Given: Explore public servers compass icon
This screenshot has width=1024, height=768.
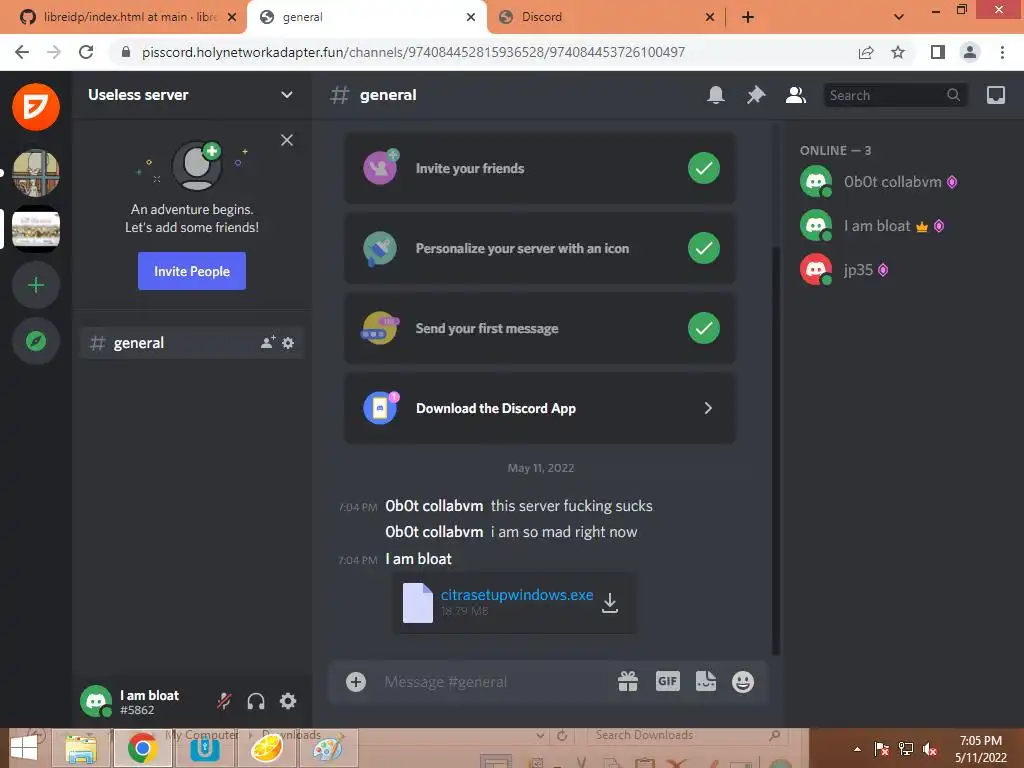Looking at the screenshot, I should click(x=36, y=341).
